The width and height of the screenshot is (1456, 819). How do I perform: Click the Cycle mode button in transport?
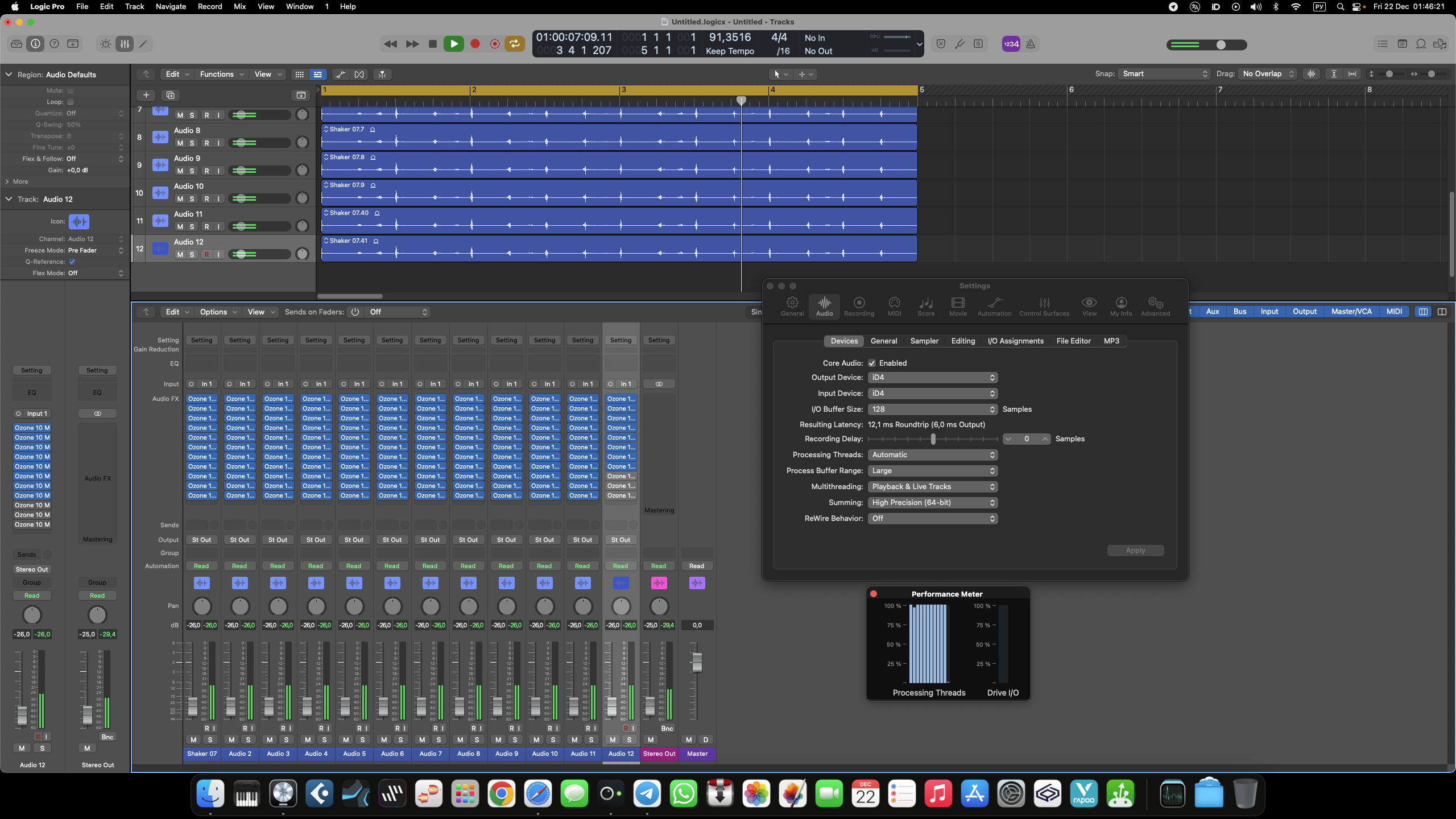click(x=514, y=44)
